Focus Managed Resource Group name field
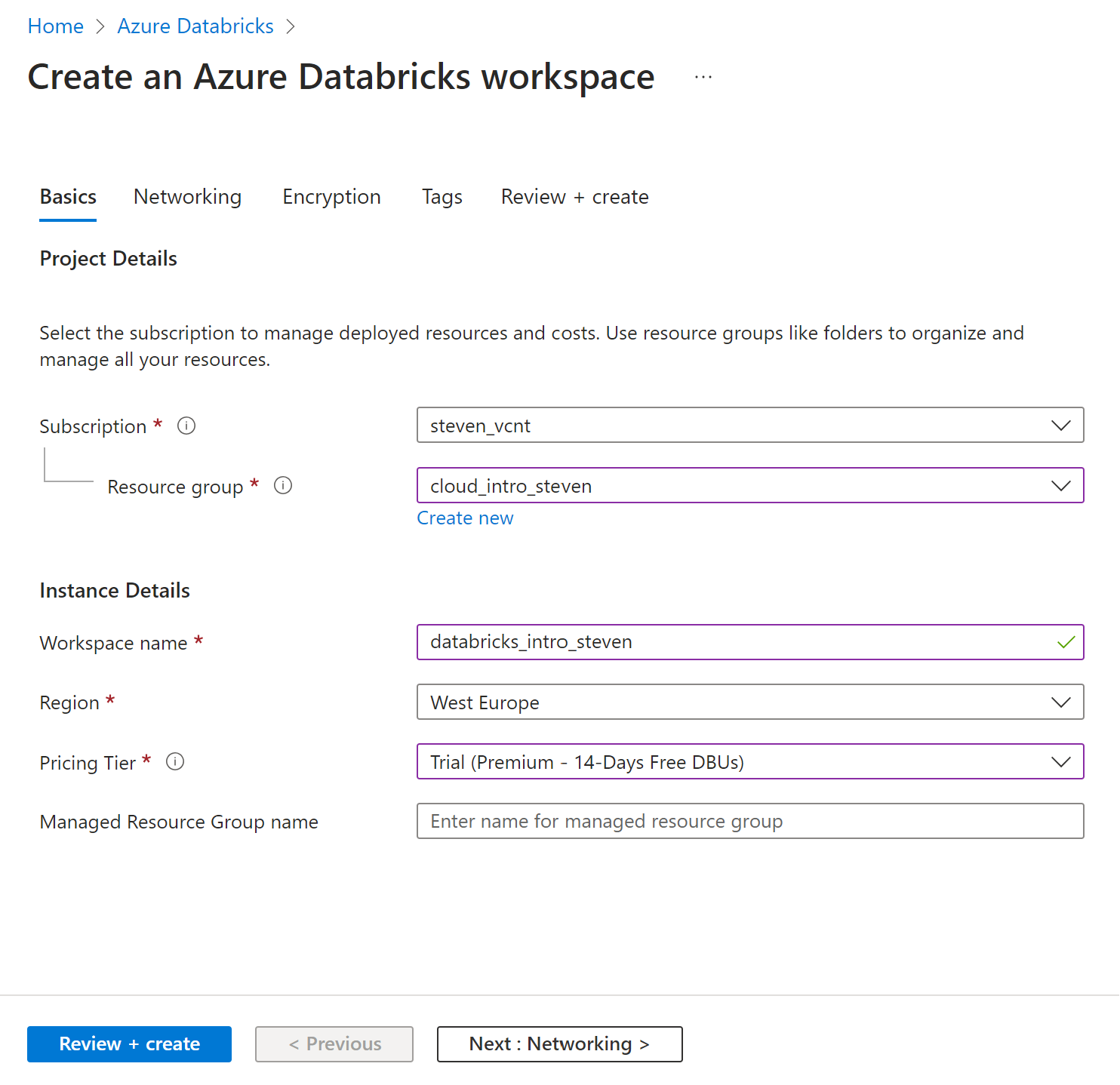The height and width of the screenshot is (1085, 1120). tap(750, 821)
